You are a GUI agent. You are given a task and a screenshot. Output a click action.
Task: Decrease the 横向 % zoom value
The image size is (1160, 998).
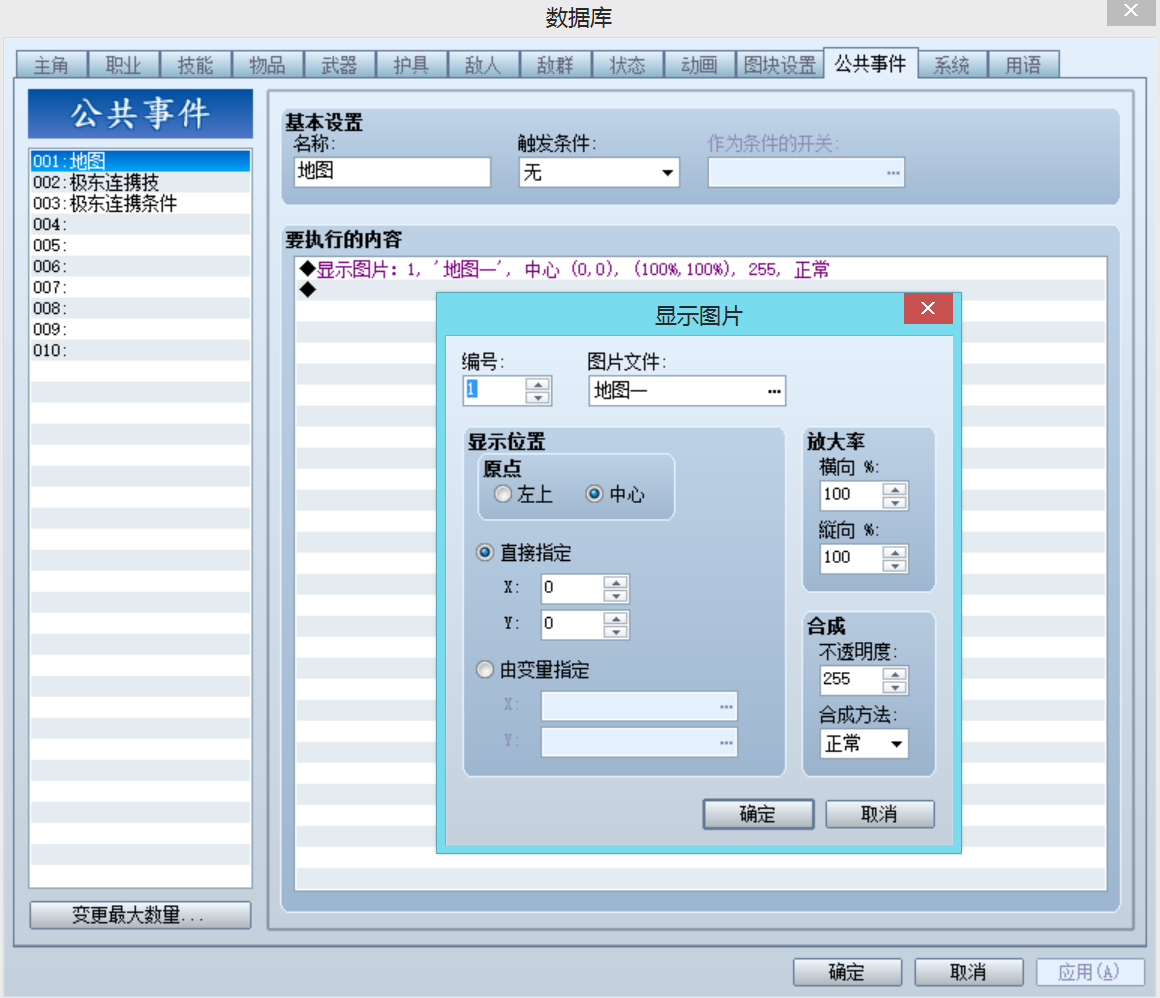click(x=894, y=503)
